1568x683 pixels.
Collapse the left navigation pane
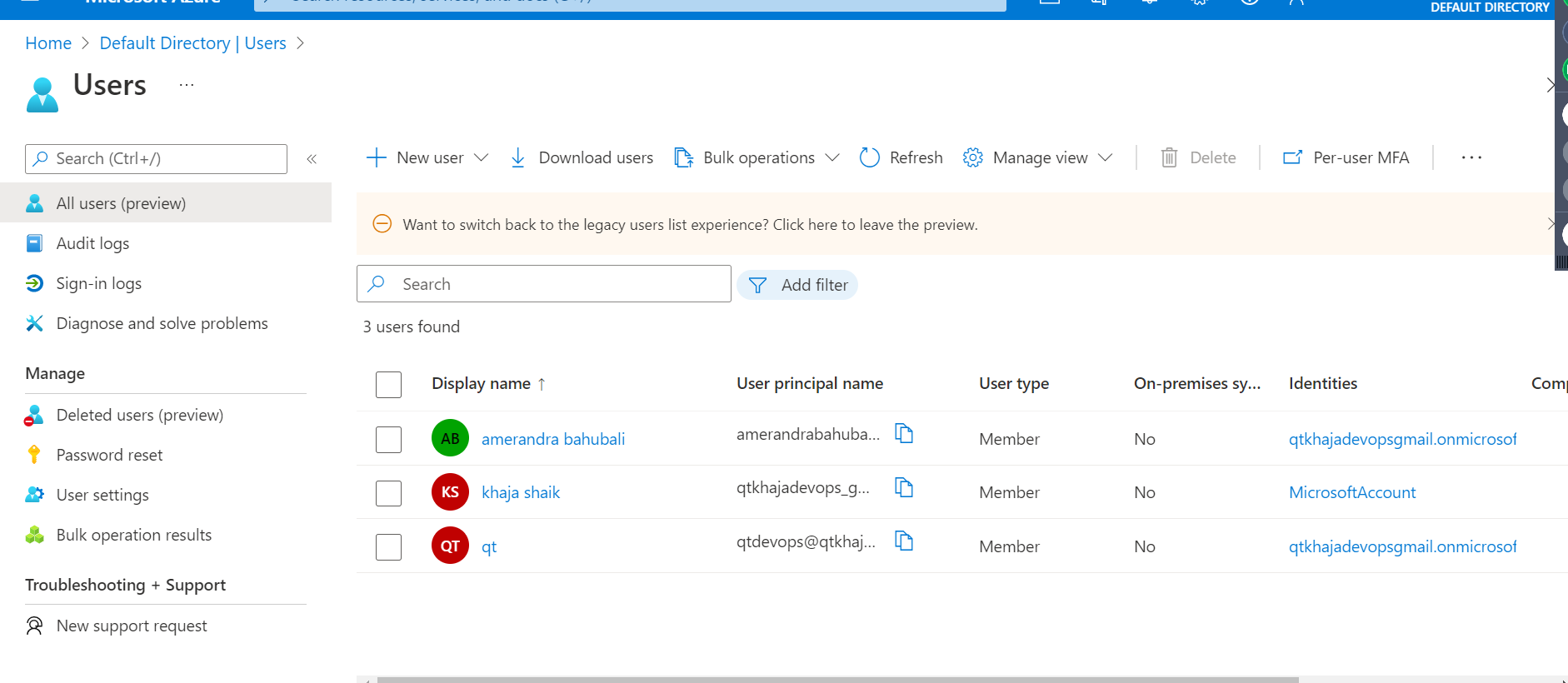click(312, 159)
